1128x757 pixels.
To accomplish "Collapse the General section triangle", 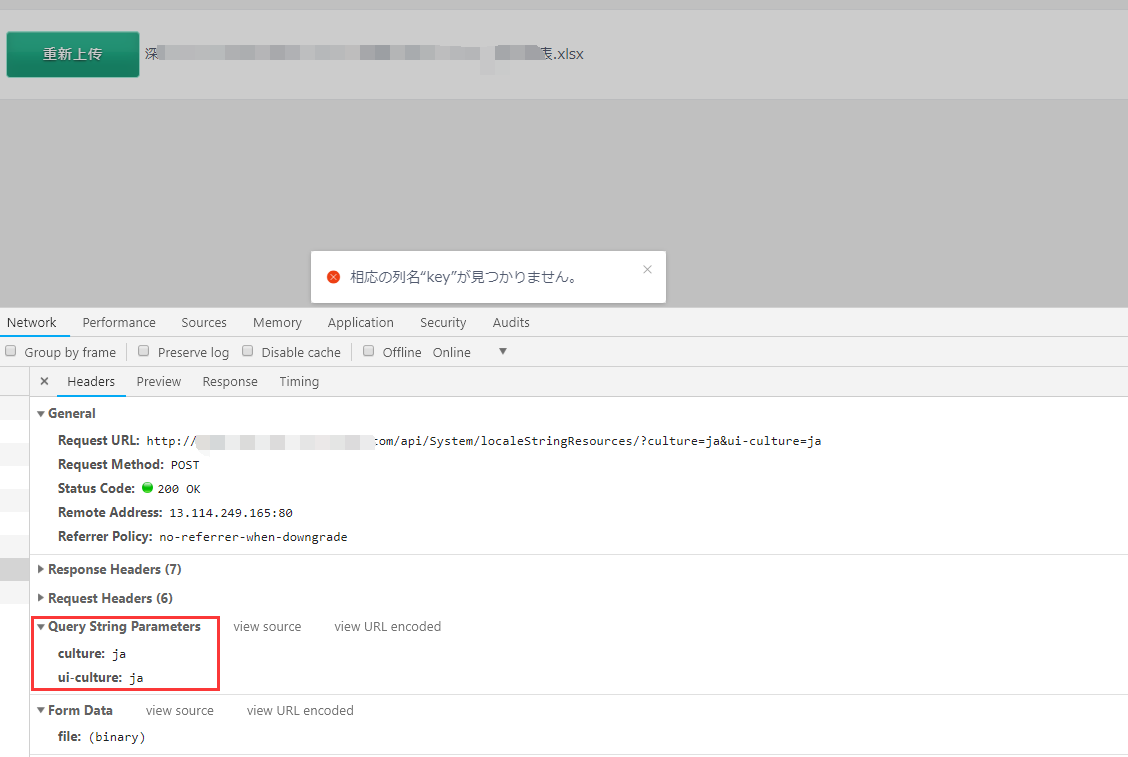I will click(40, 413).
